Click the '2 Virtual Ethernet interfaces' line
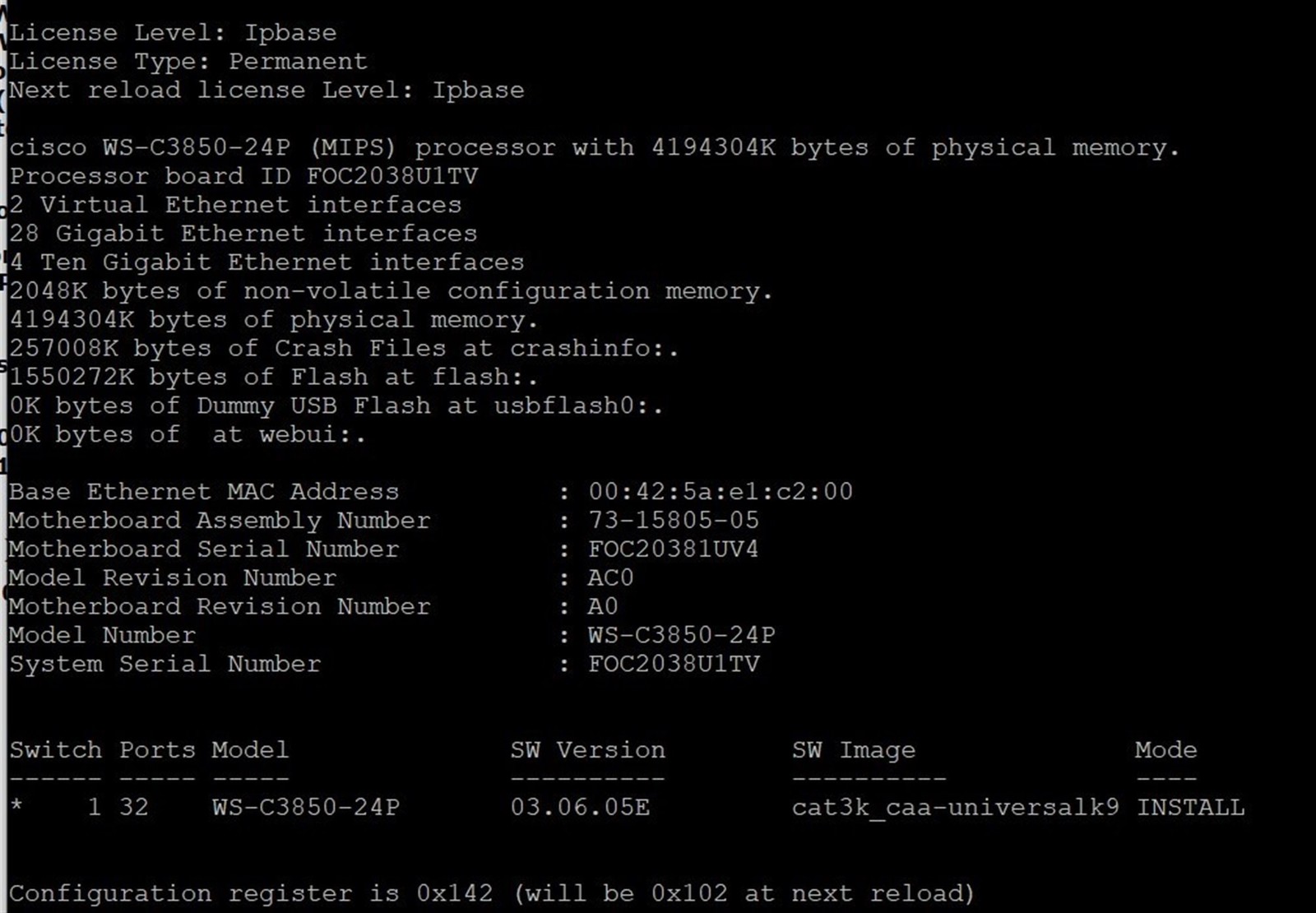Screen dimensions: 1316x913 pos(235,205)
